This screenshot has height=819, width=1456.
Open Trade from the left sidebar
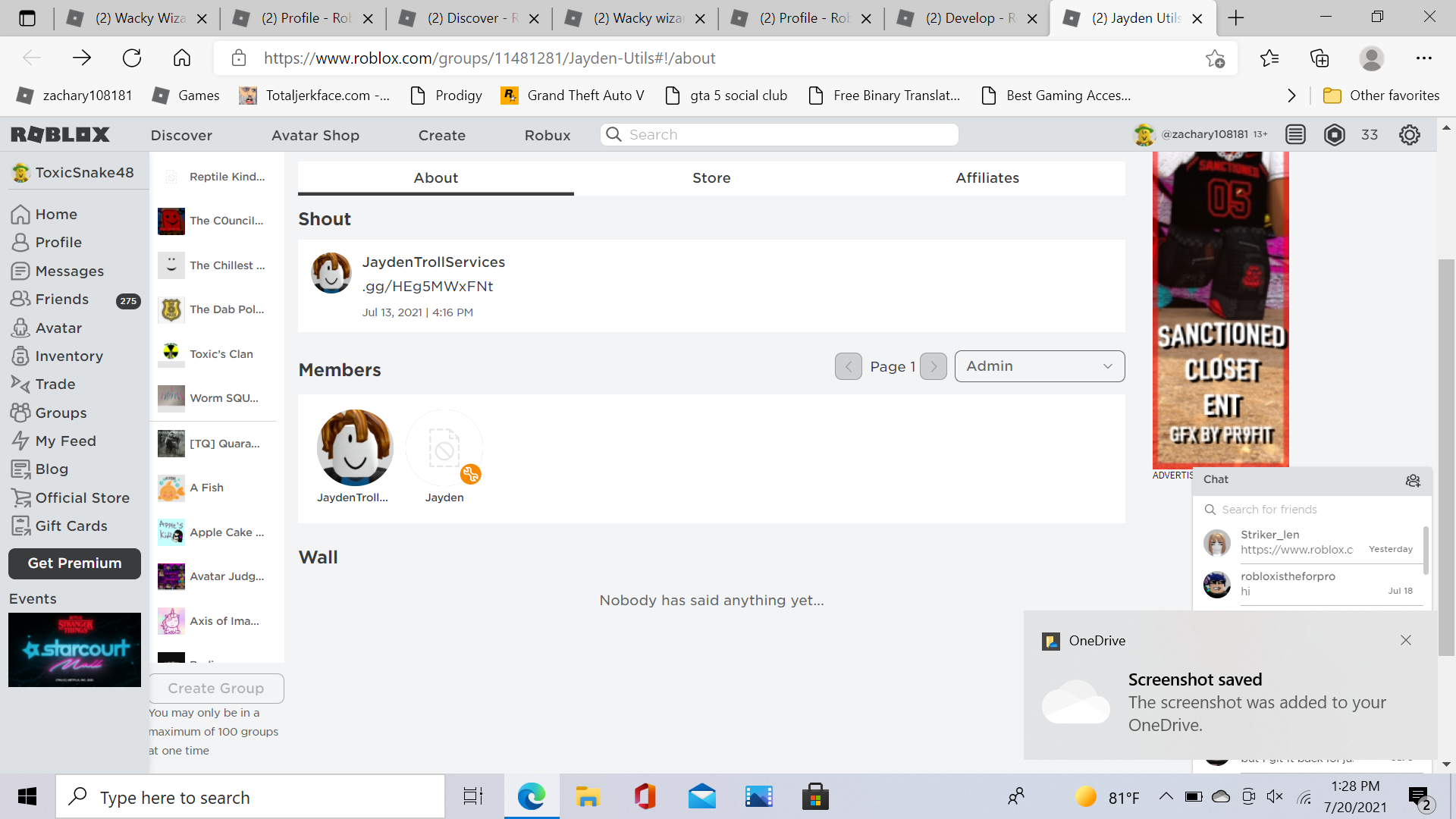click(x=55, y=384)
